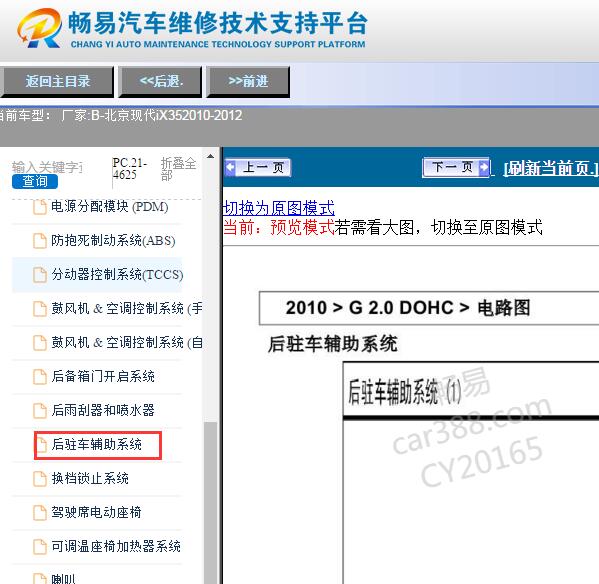
Task: Open 鼓风机 & 空调控制系统 (手 tree item
Action: click(127, 308)
